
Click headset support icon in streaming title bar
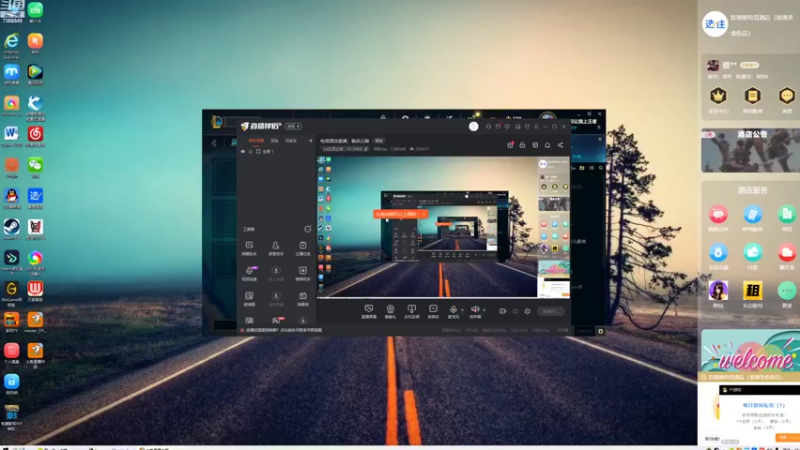pos(488,126)
